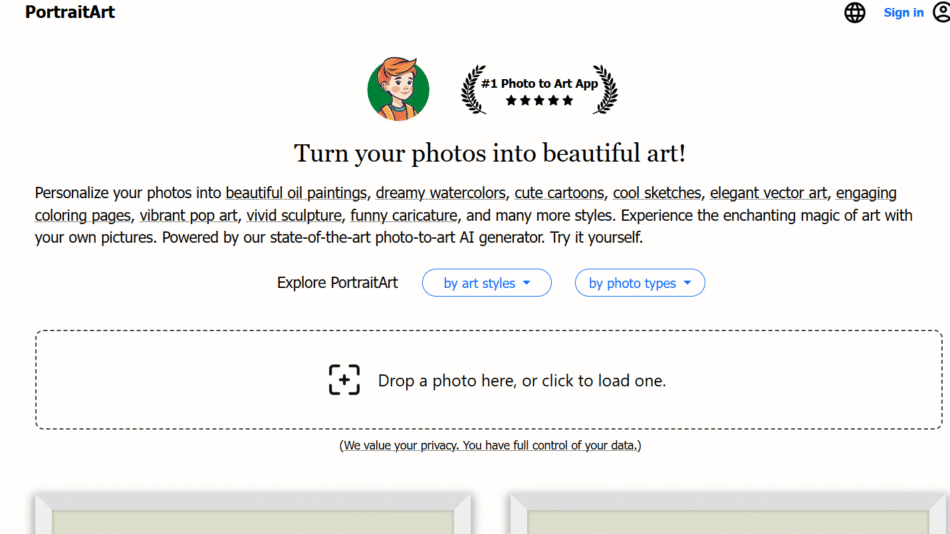The width and height of the screenshot is (950, 534).
Task: Select the vibrant pop art link
Action: [188, 215]
